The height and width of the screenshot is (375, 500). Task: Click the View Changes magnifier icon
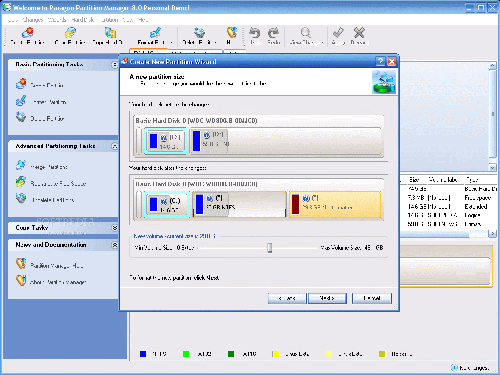[306, 33]
